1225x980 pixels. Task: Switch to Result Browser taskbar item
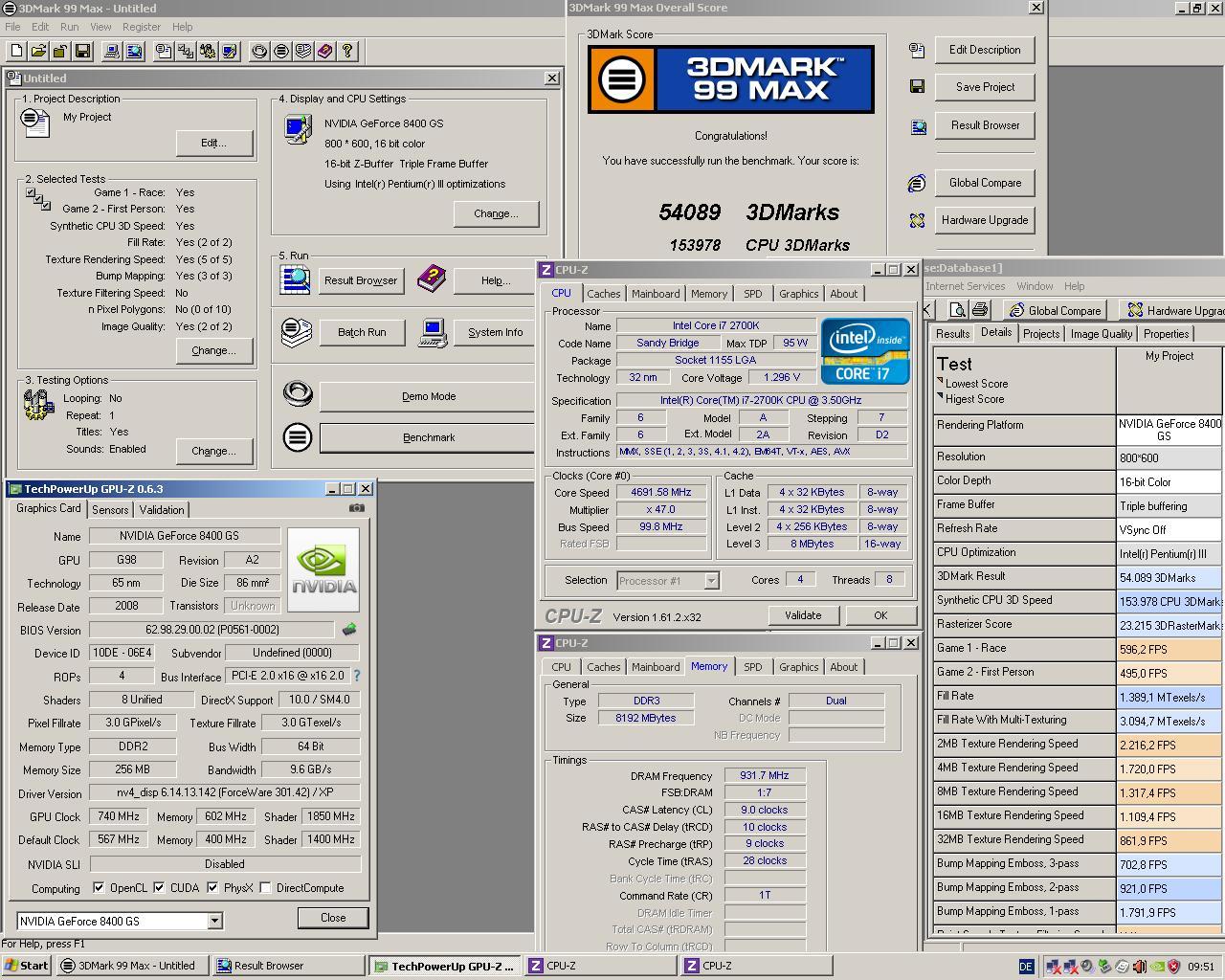[287, 966]
